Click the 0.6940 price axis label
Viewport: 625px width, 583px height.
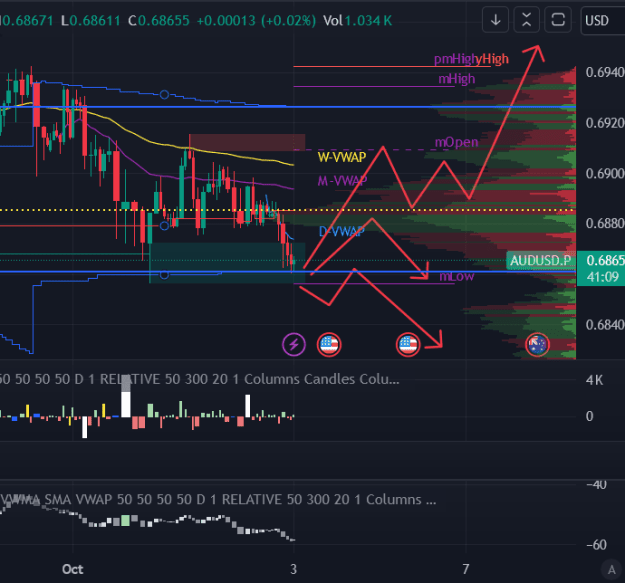click(605, 73)
